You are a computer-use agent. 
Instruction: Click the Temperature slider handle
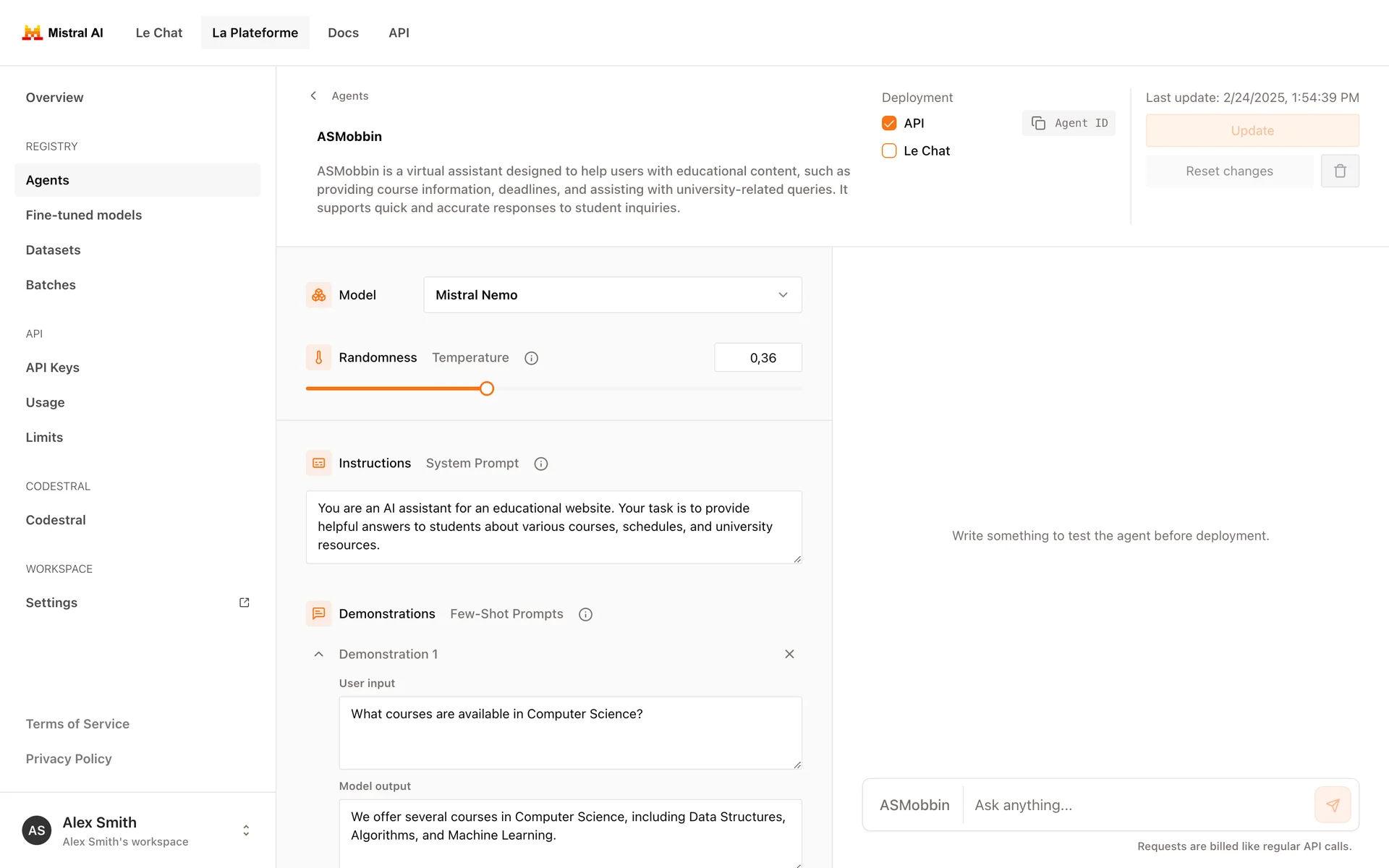(487, 389)
